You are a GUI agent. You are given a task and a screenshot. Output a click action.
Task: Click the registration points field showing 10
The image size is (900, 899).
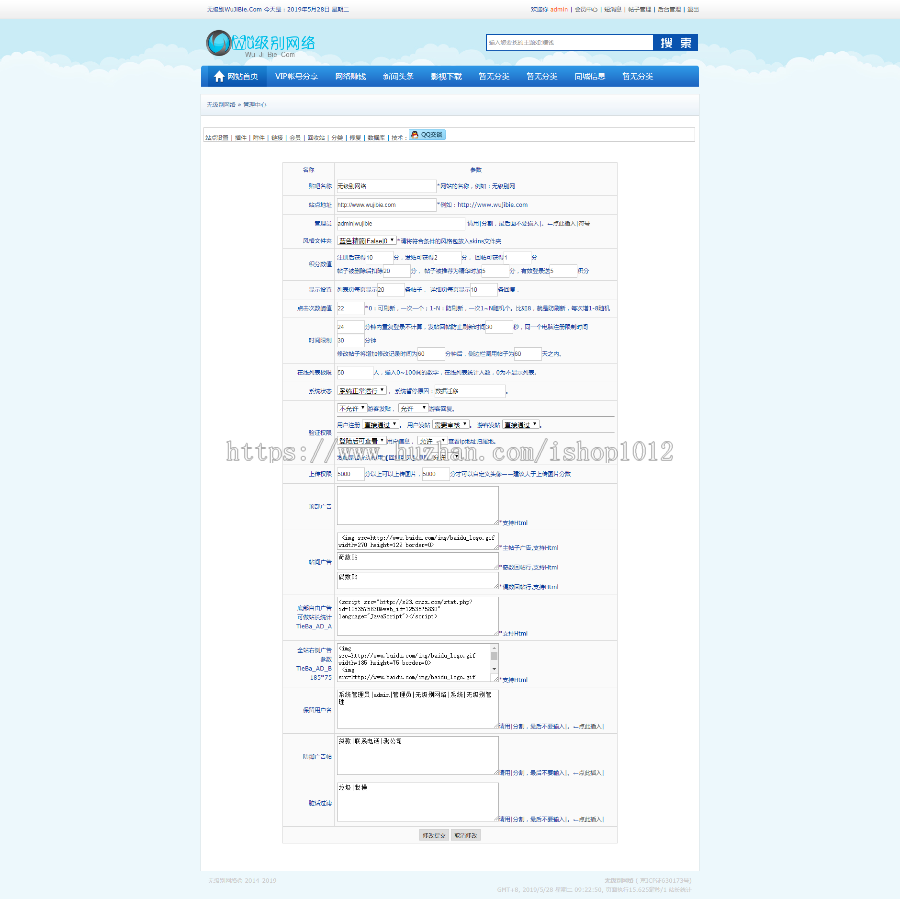click(x=379, y=258)
